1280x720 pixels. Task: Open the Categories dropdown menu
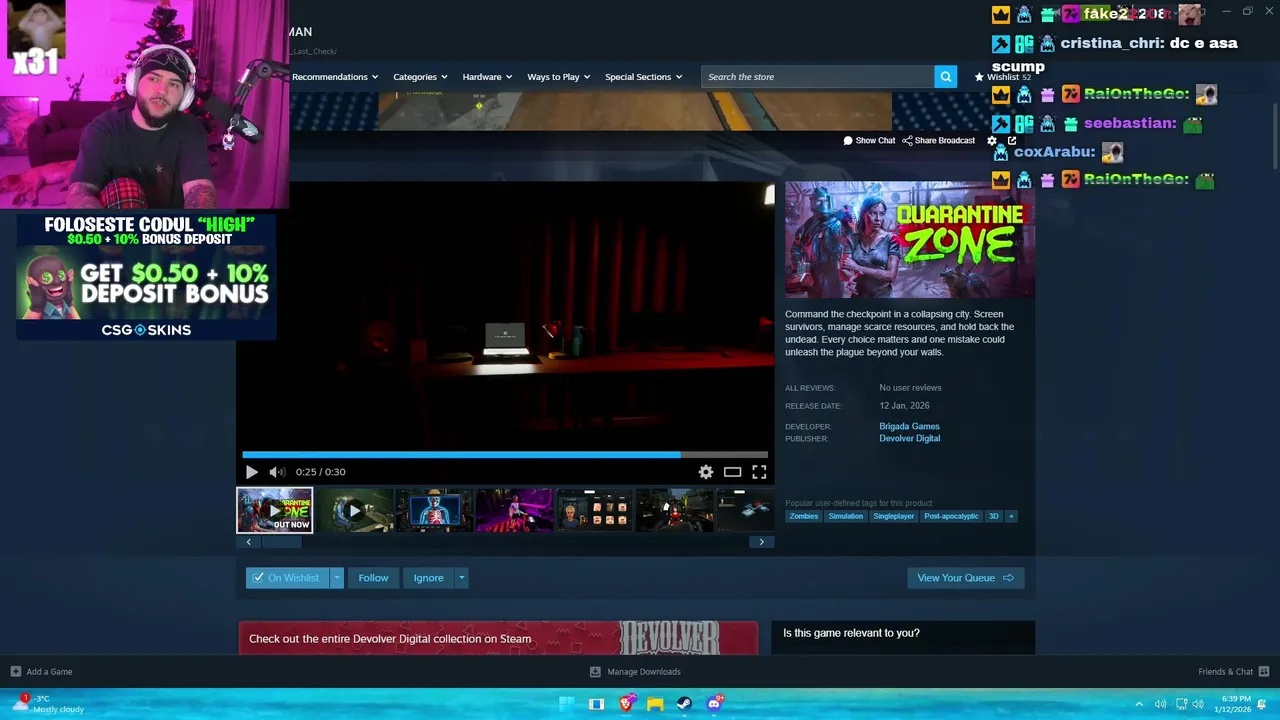point(420,77)
